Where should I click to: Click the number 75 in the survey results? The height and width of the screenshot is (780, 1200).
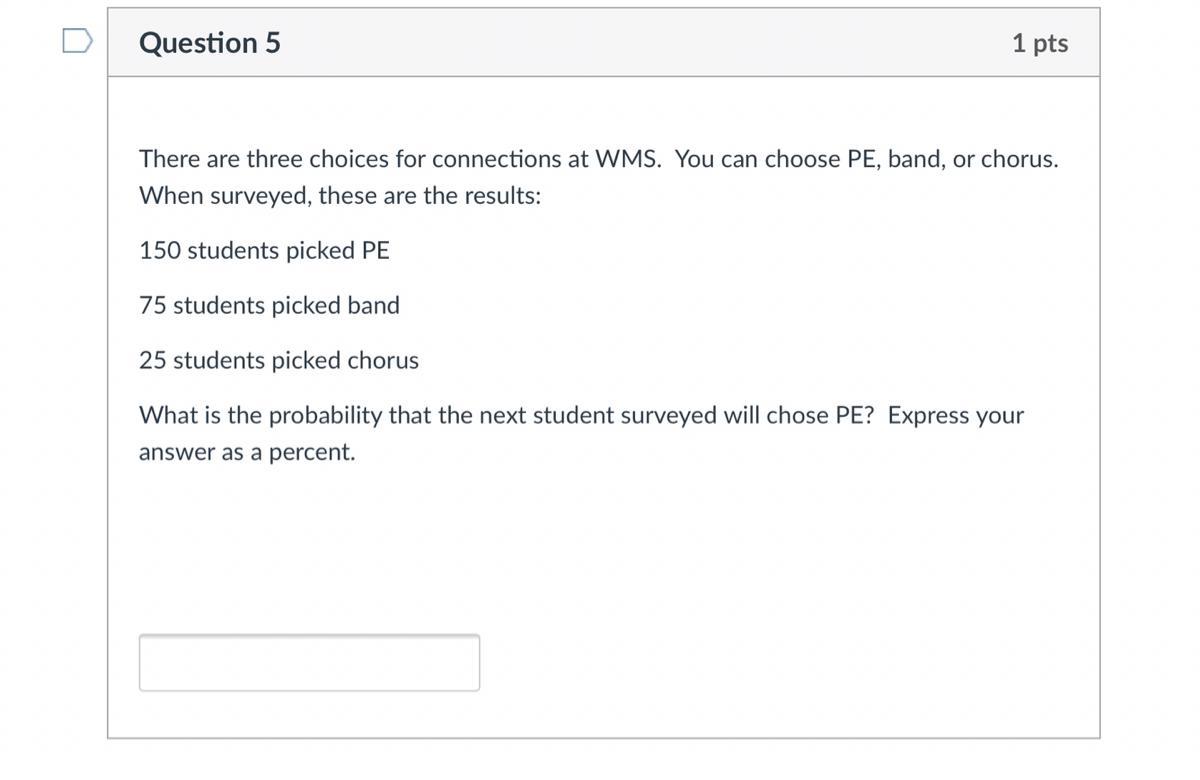[152, 305]
